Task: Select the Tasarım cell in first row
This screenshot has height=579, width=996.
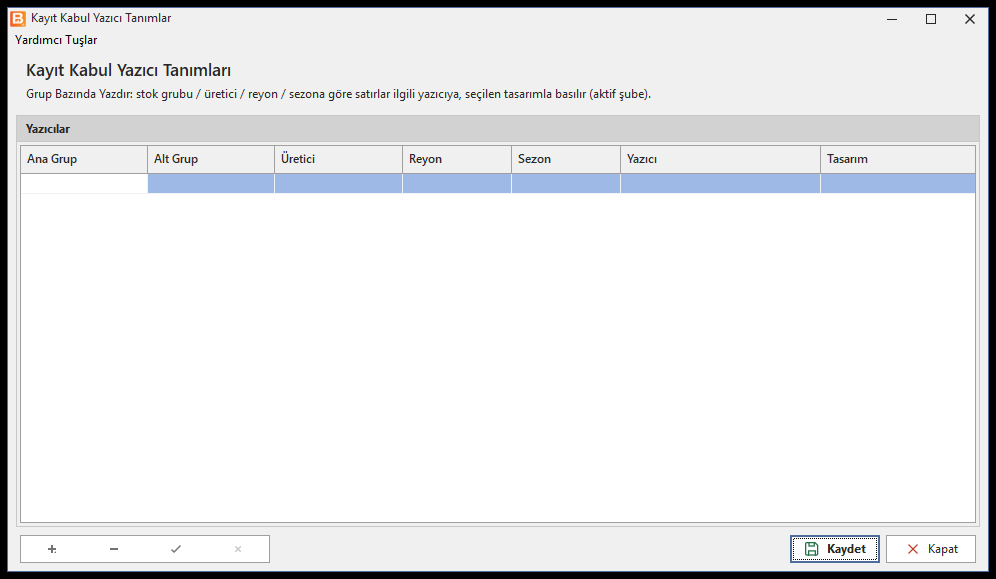Action: (x=898, y=183)
